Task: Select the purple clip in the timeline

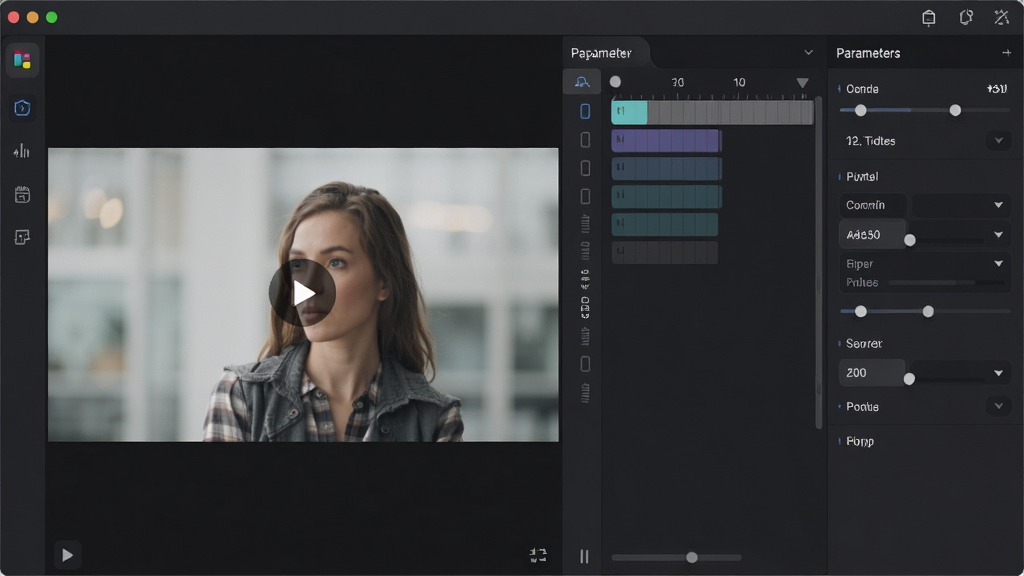Action: coord(666,140)
